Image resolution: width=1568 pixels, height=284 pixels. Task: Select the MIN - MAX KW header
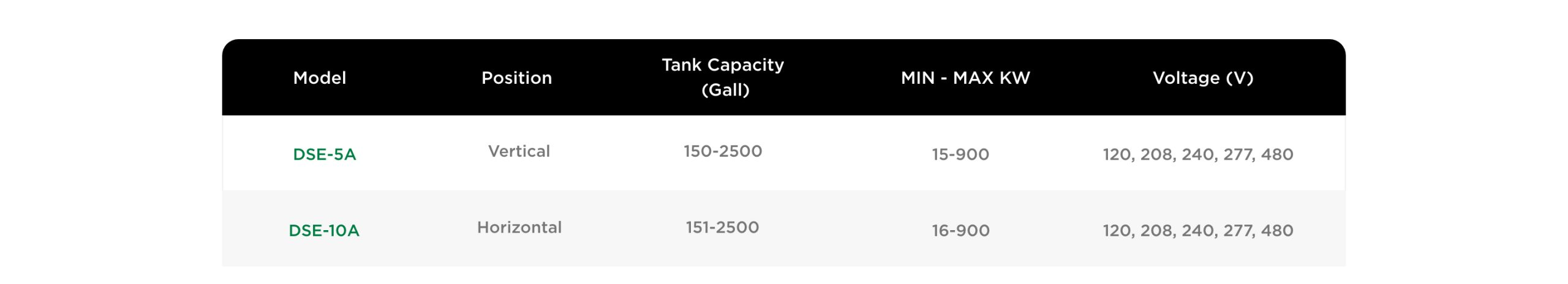point(965,78)
